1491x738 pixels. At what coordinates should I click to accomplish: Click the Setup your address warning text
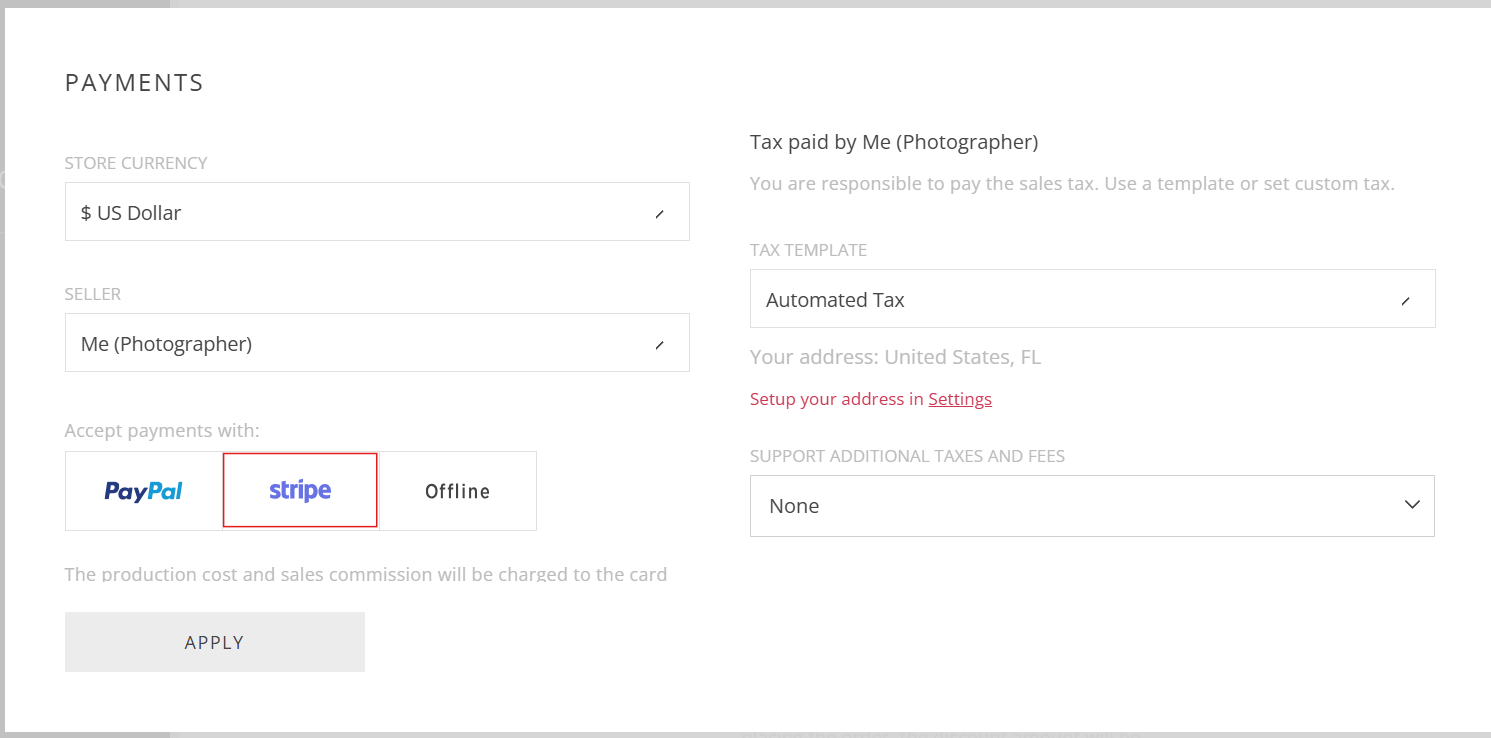pos(871,399)
